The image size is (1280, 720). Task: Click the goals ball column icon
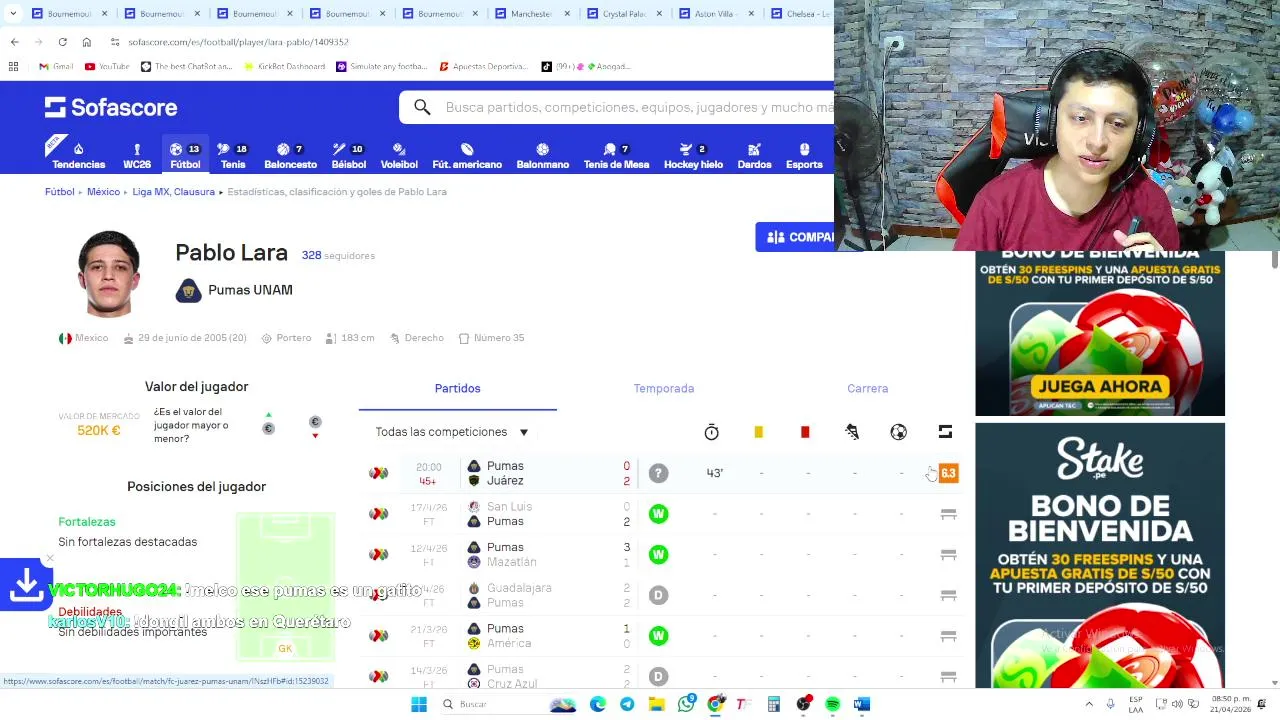tap(898, 432)
